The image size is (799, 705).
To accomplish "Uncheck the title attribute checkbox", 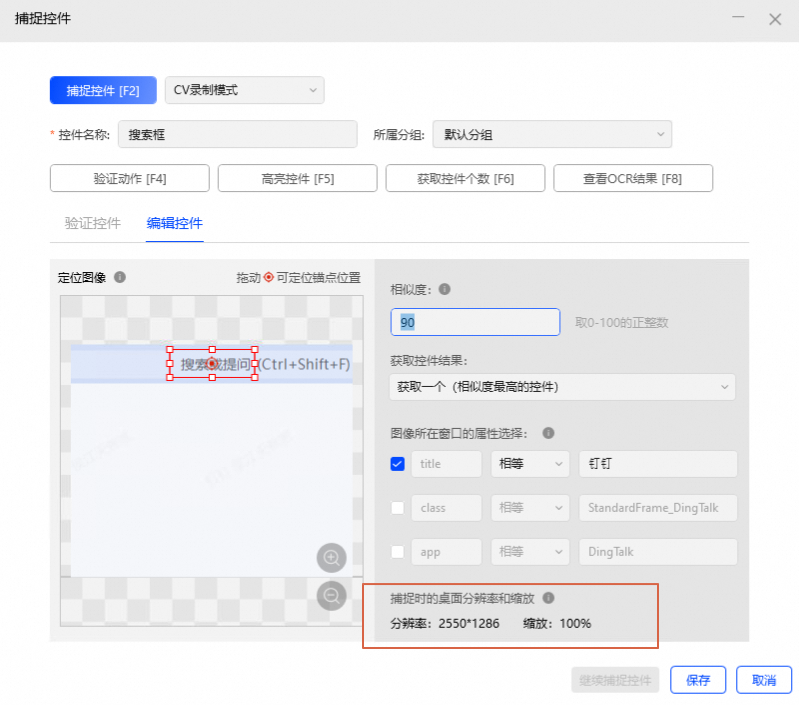I will (x=397, y=464).
